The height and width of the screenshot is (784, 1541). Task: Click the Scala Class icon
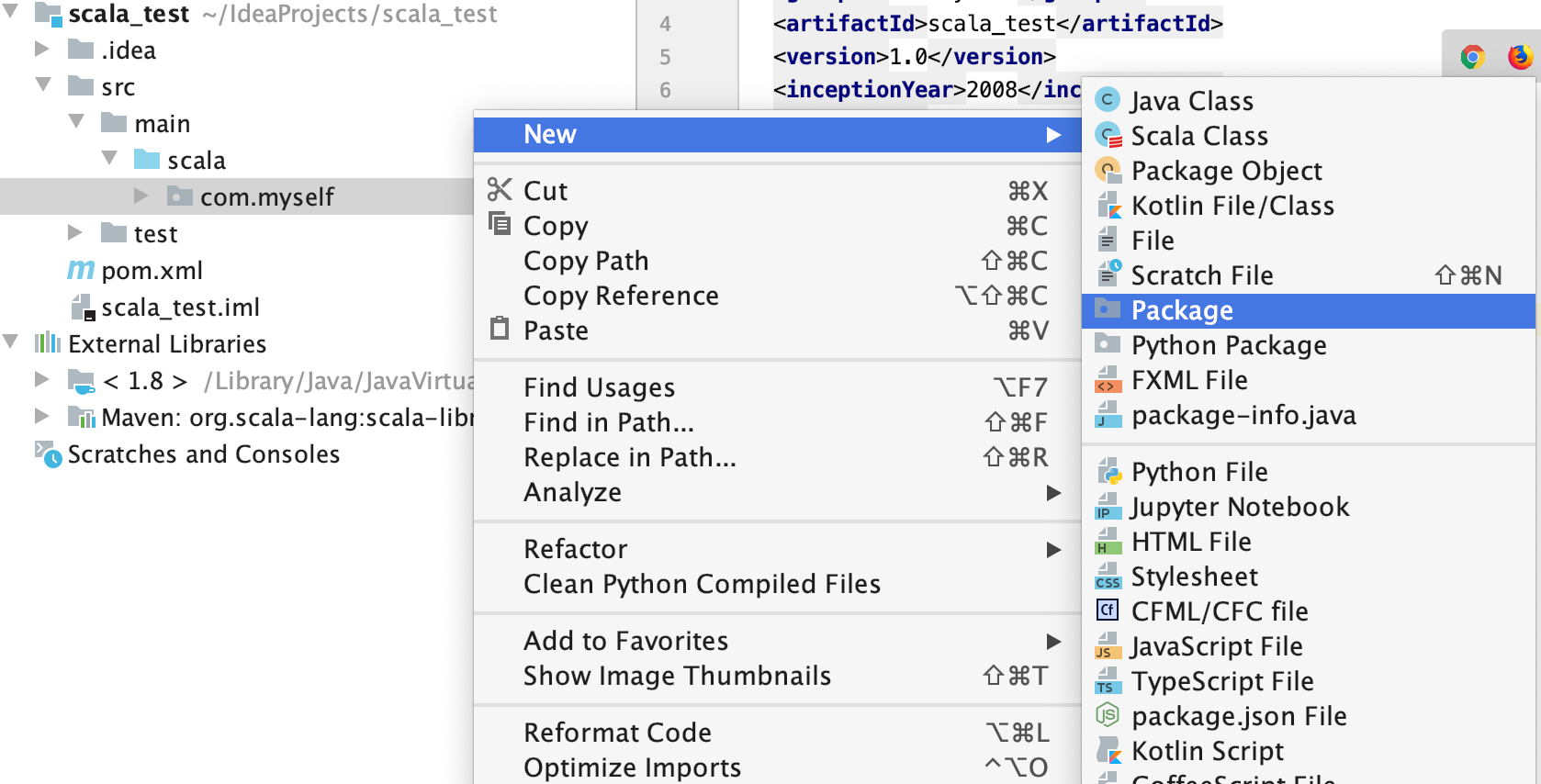(x=1108, y=136)
